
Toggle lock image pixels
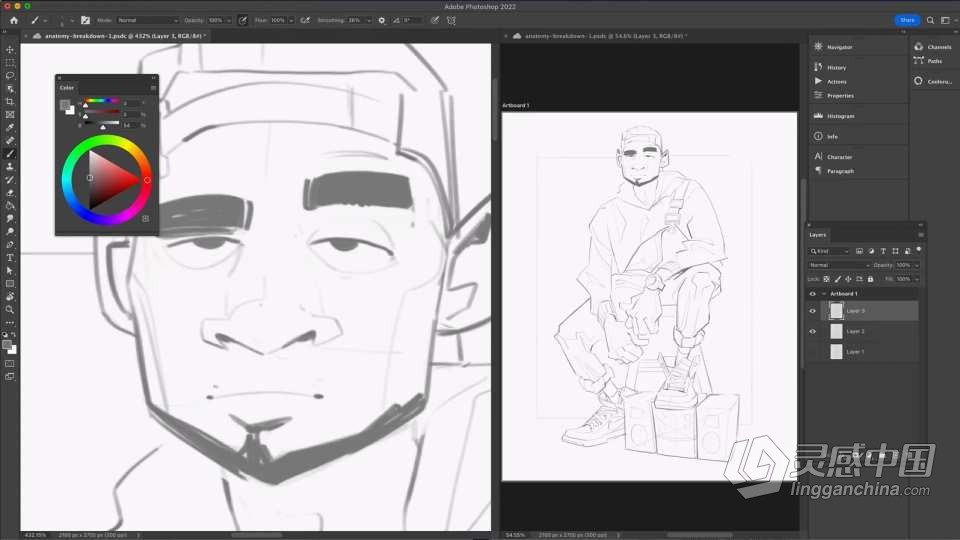pos(838,279)
